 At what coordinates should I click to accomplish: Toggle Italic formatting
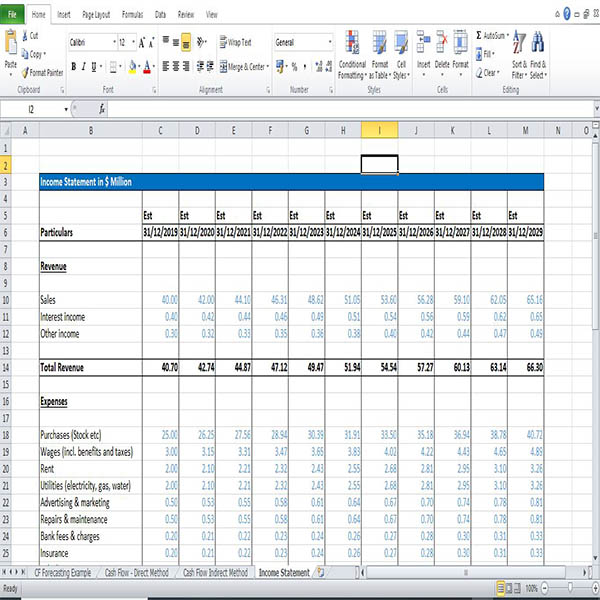(83, 67)
